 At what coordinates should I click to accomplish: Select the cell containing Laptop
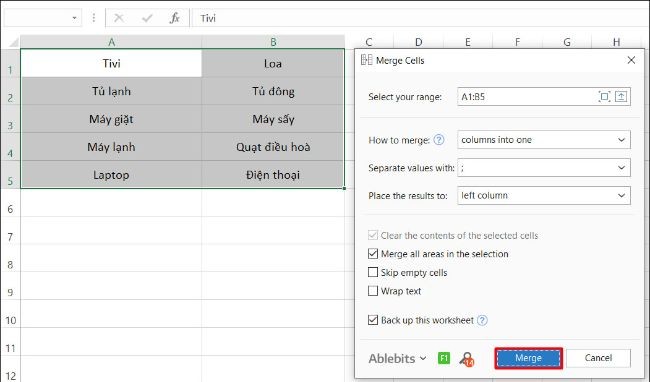(111, 174)
